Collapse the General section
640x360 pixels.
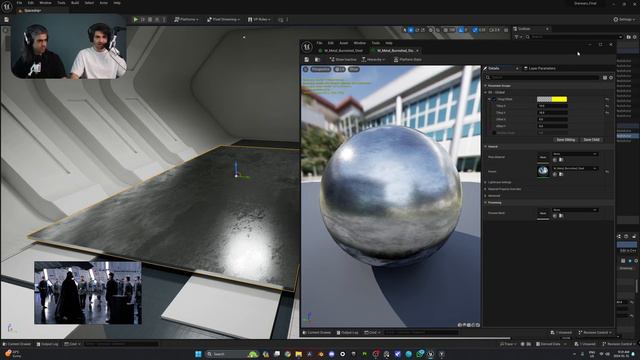tap(485, 146)
